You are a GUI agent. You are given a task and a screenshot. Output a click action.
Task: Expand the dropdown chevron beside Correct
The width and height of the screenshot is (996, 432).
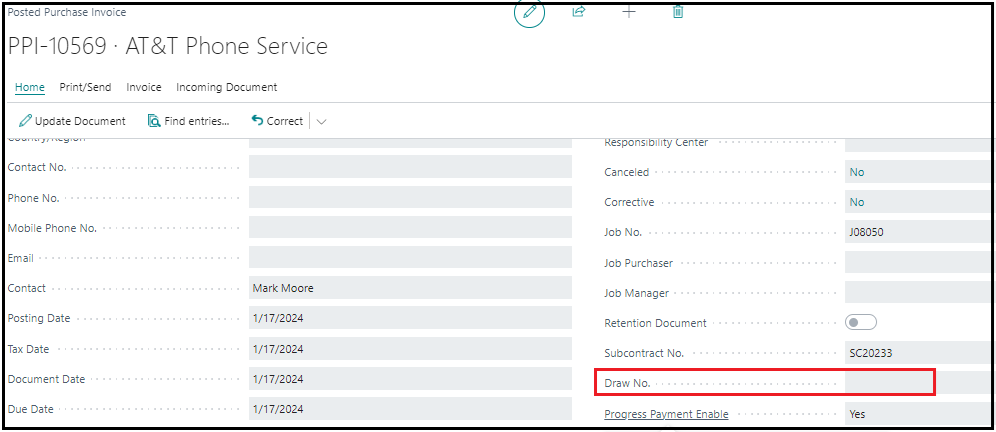[321, 122]
